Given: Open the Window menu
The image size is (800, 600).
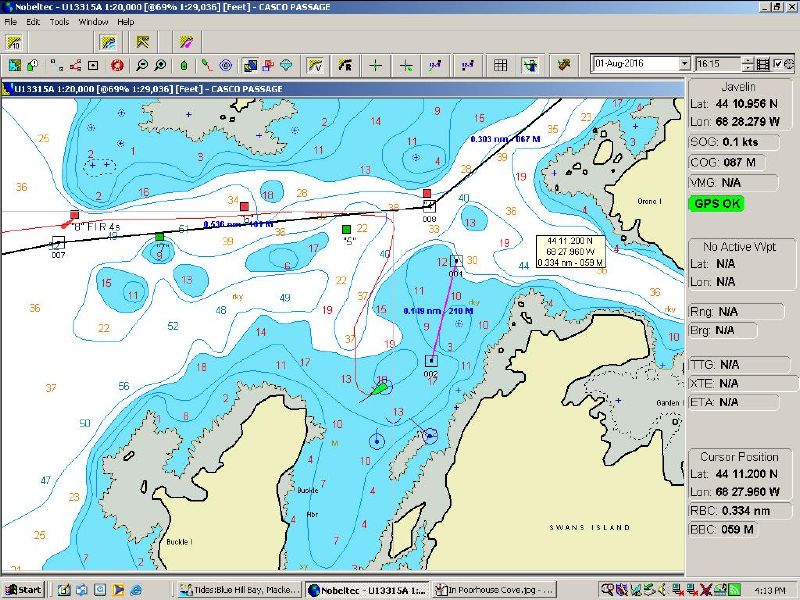Looking at the screenshot, I should pos(93,21).
